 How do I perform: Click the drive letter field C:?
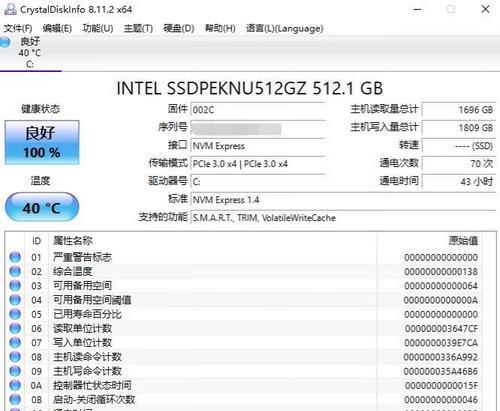(258, 182)
